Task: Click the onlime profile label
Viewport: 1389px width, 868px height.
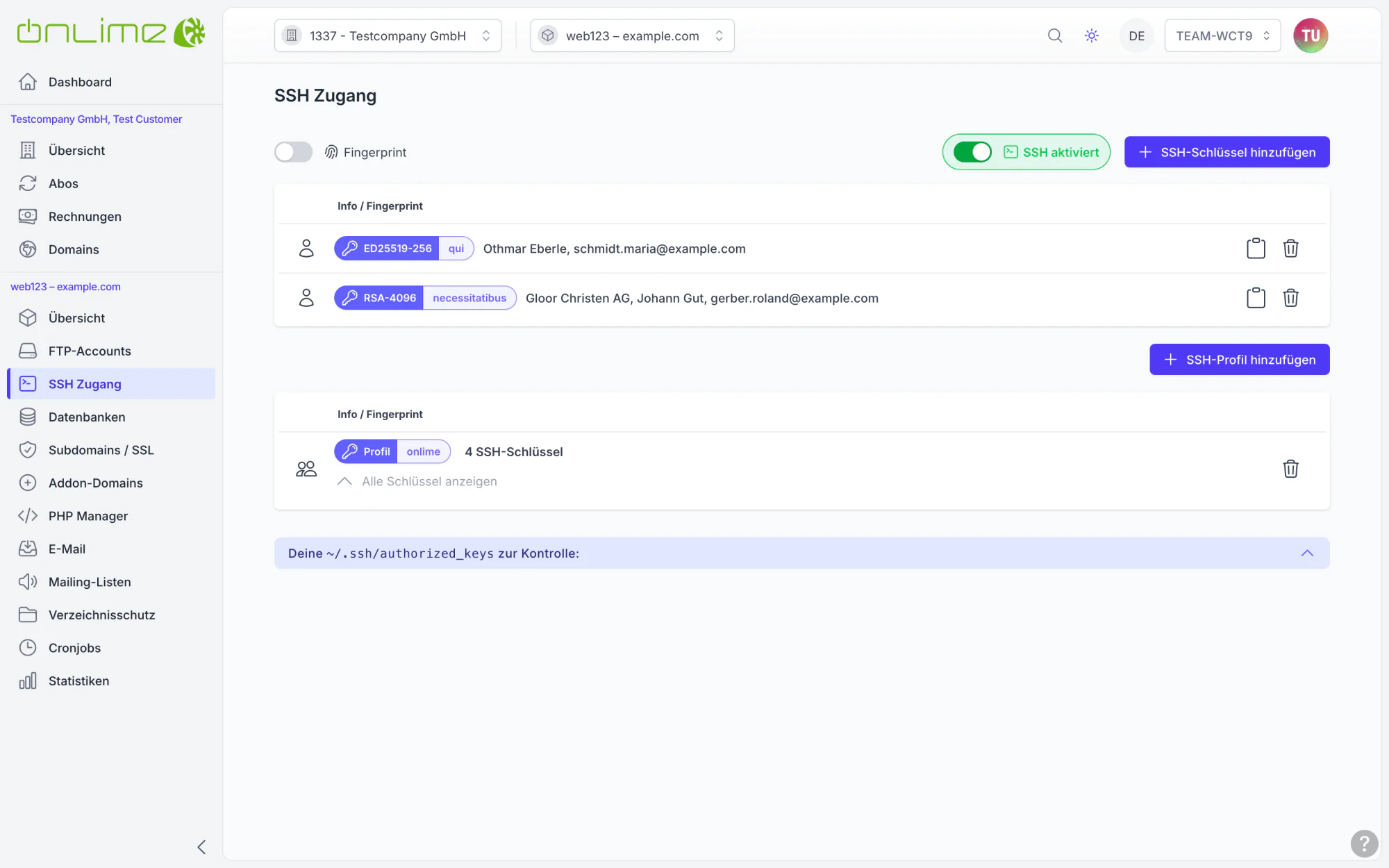Action: (424, 451)
